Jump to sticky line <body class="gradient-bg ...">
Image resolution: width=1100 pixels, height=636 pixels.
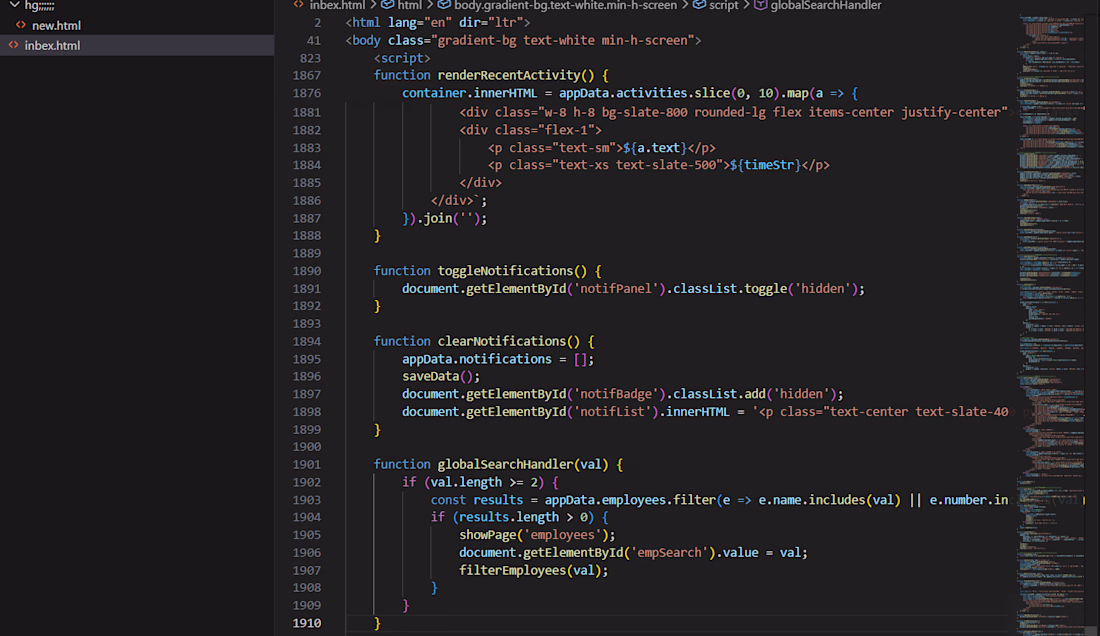[x=523, y=41]
